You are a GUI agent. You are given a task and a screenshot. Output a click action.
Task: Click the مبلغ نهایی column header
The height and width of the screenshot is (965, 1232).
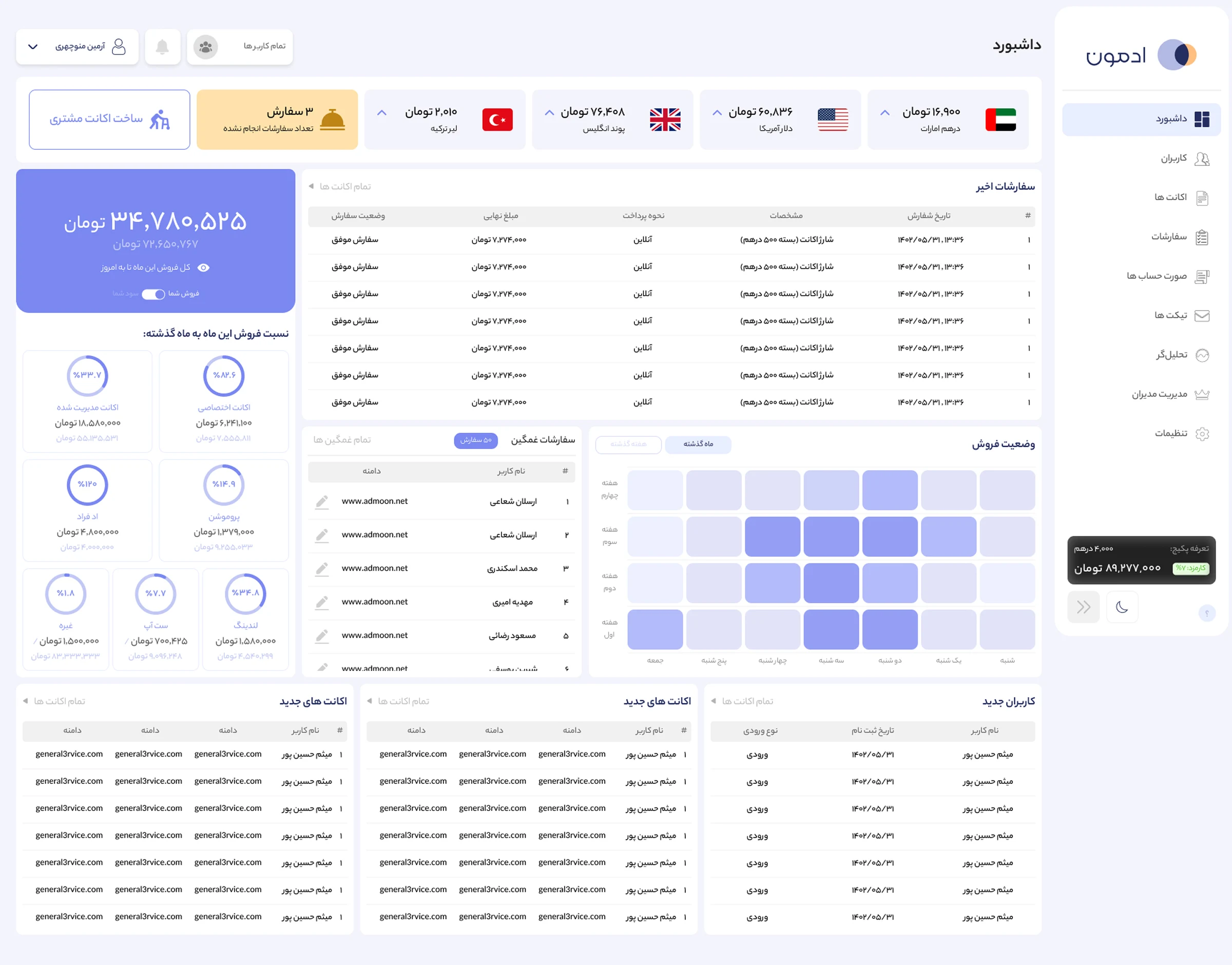[500, 216]
